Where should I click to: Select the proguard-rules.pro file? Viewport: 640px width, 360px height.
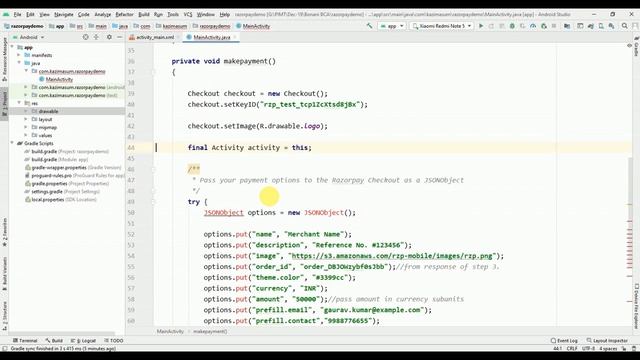click(75, 176)
